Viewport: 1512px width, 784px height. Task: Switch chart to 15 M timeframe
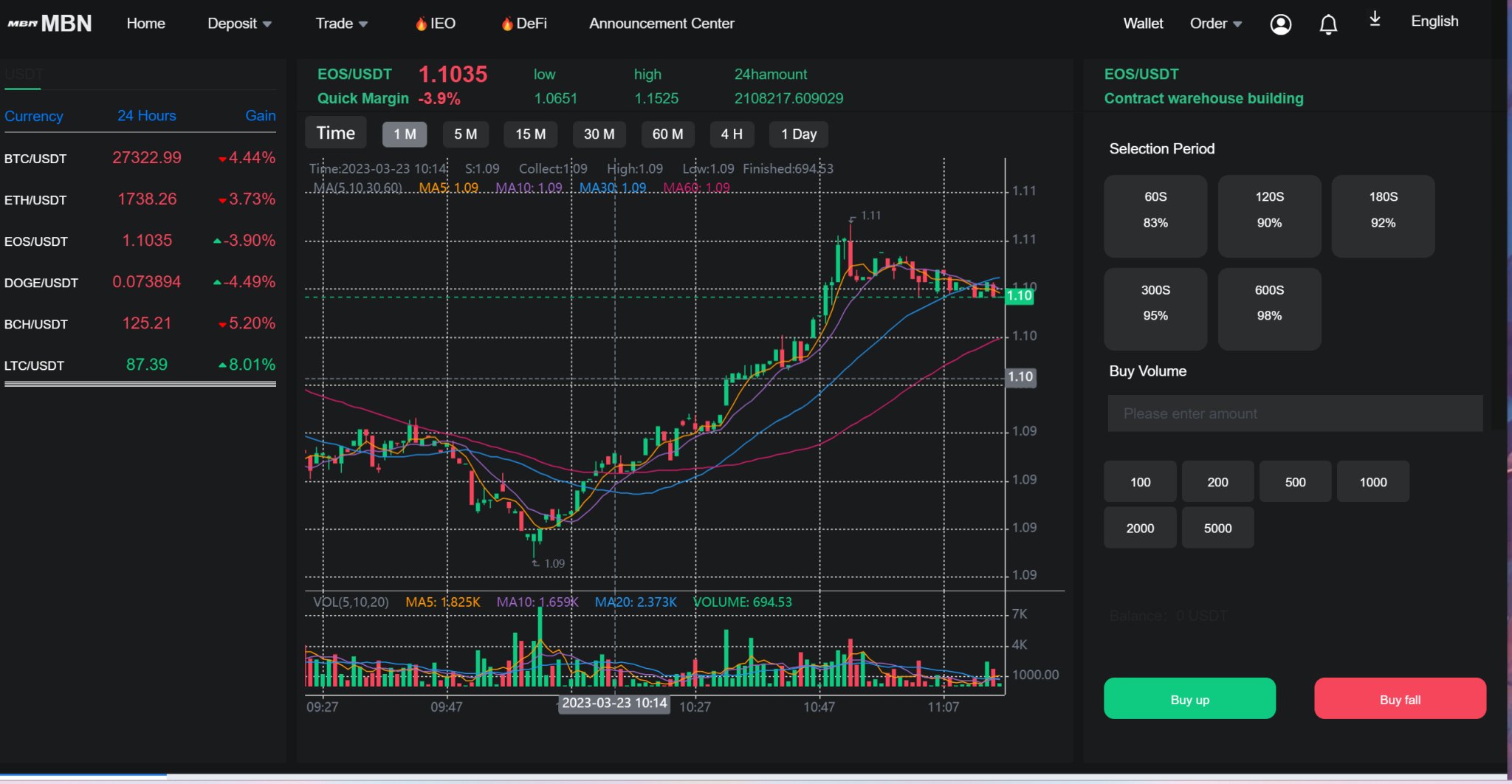[530, 134]
